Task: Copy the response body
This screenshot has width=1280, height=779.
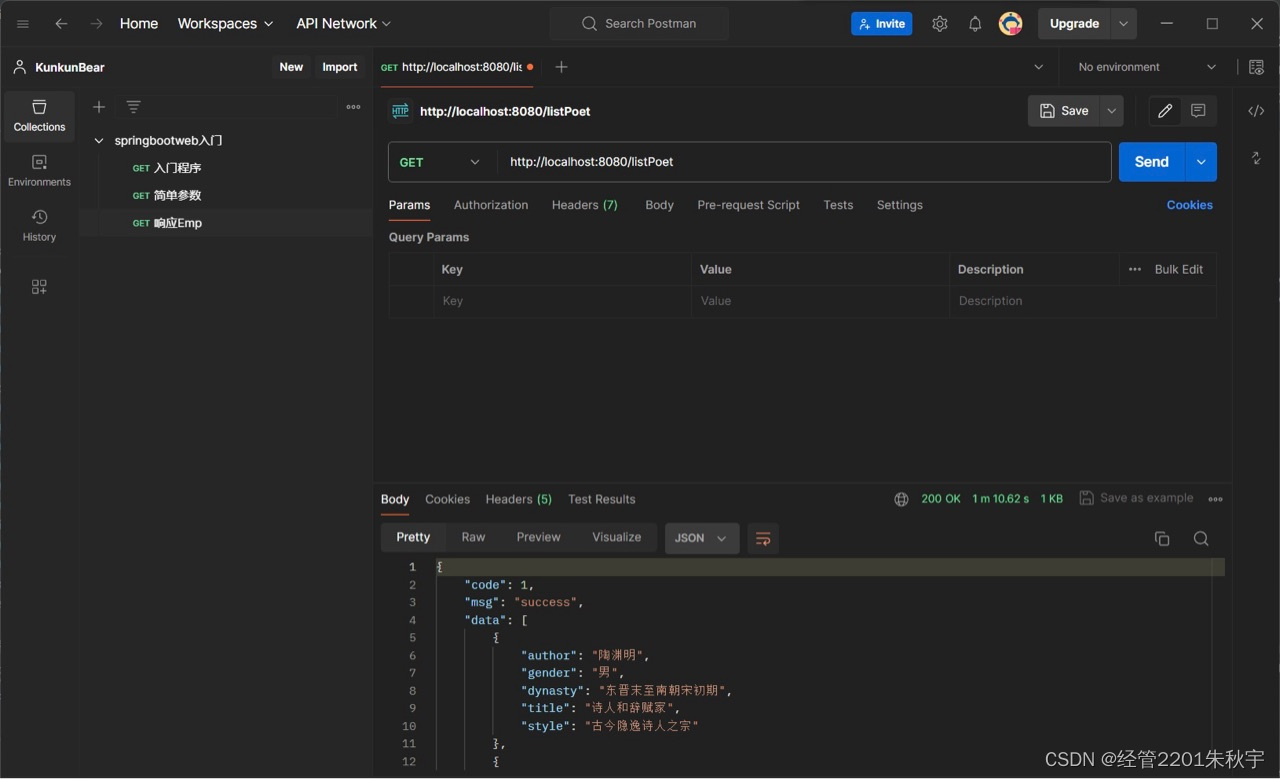Action: click(x=1162, y=539)
